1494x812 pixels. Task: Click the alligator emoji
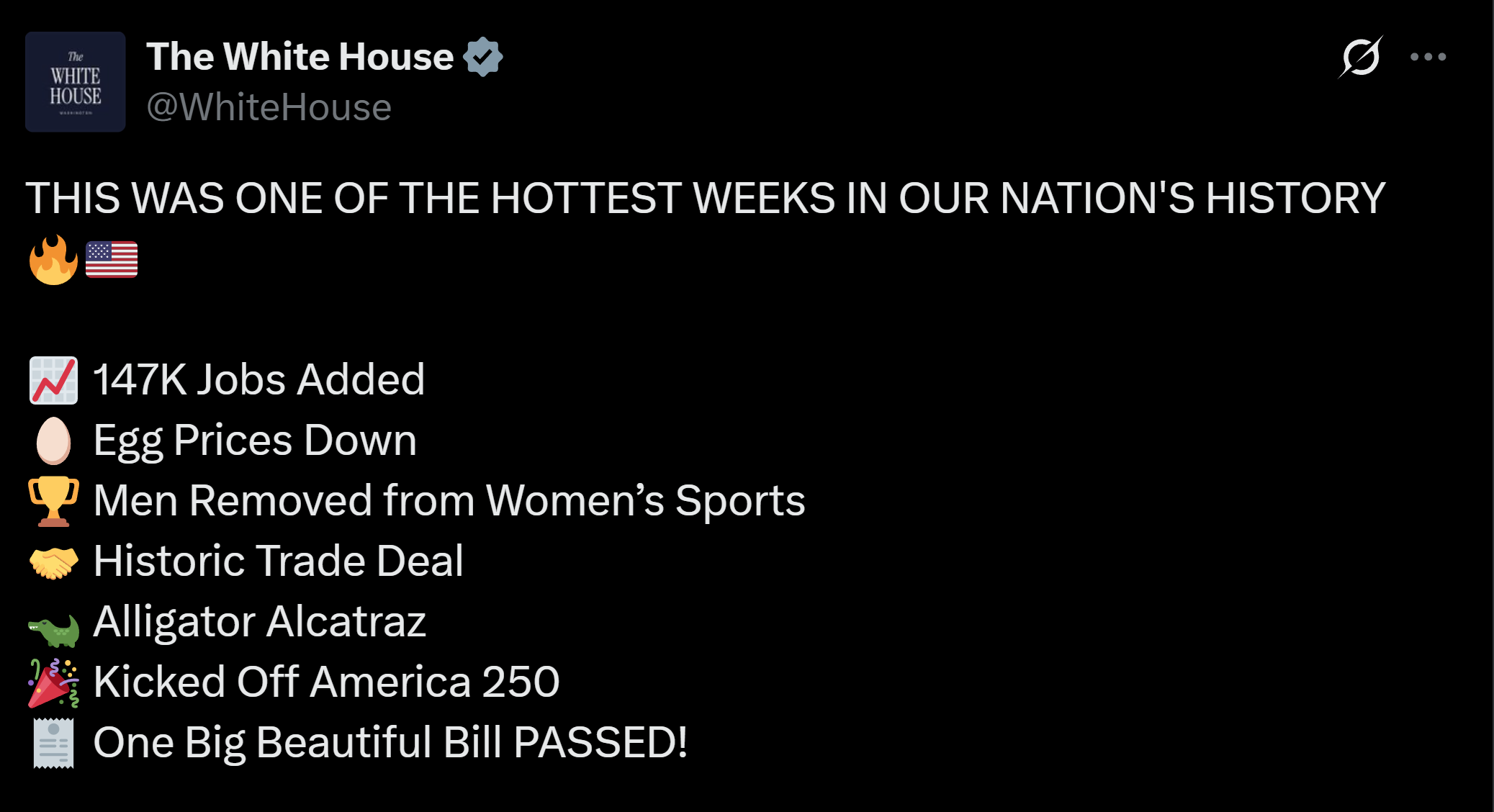pos(53,630)
